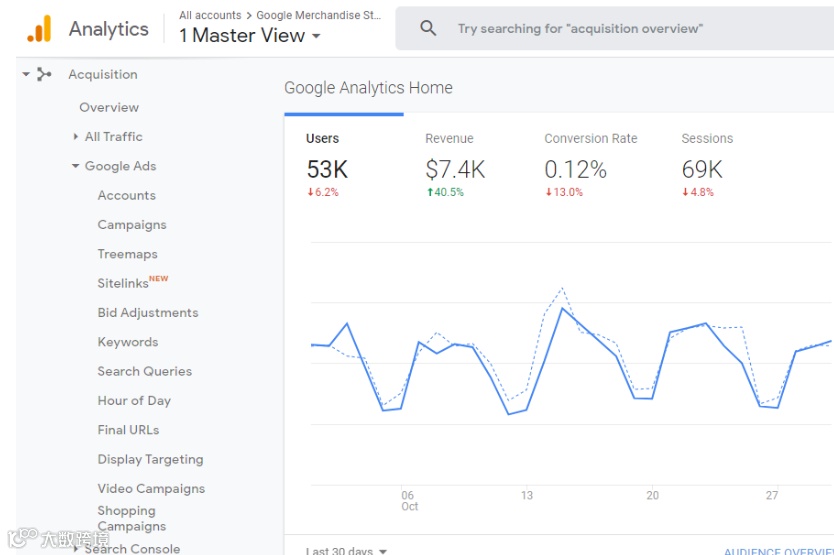
Task: Click the Google Analytics Home heading
Action: point(368,87)
